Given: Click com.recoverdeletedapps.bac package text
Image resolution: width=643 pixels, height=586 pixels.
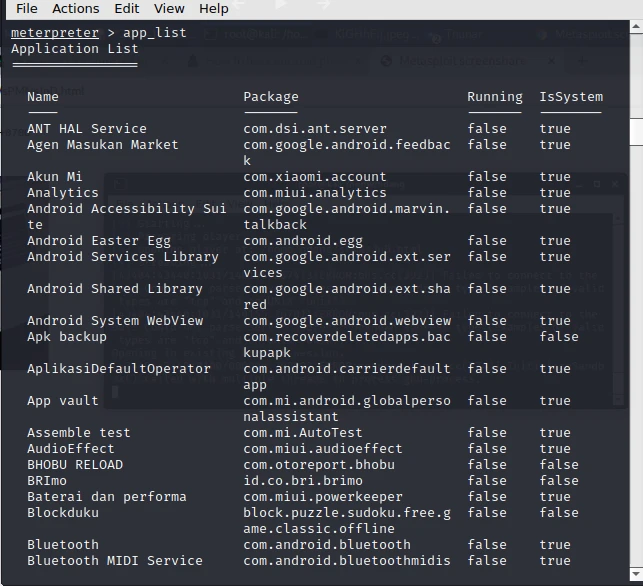Looking at the screenshot, I should click(x=347, y=337).
